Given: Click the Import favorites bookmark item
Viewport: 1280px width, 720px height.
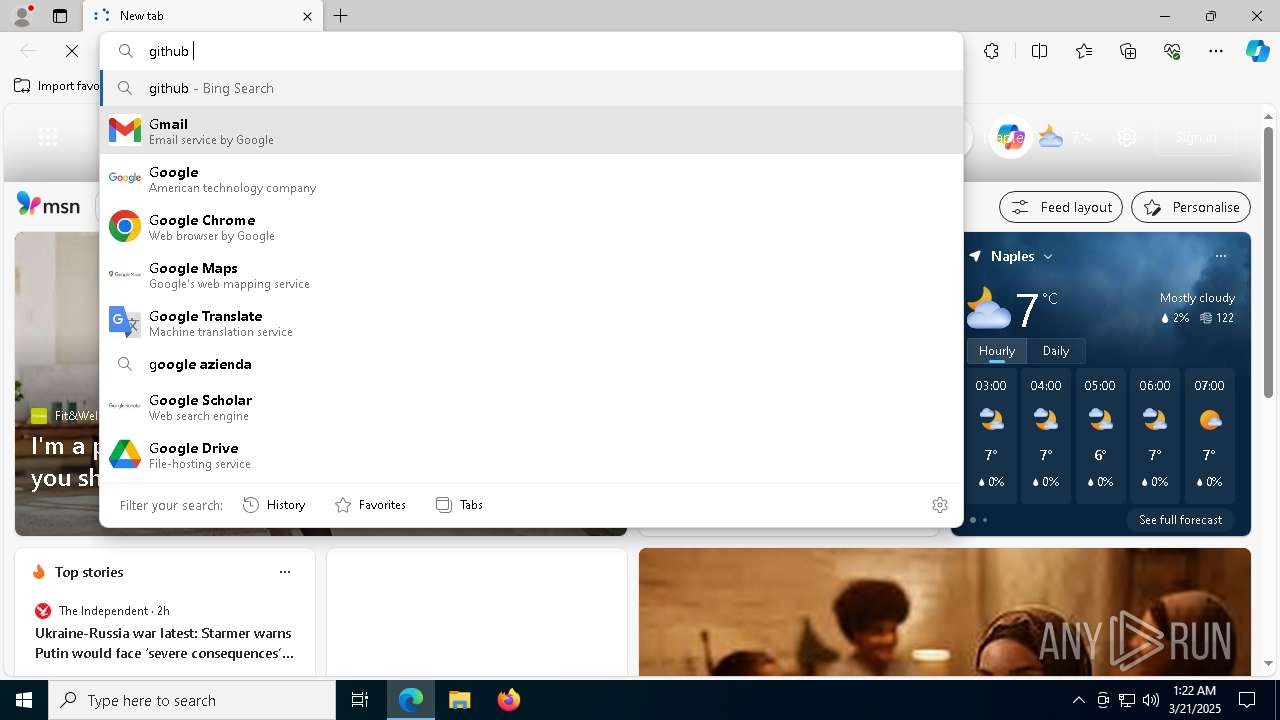Looking at the screenshot, I should tap(57, 86).
